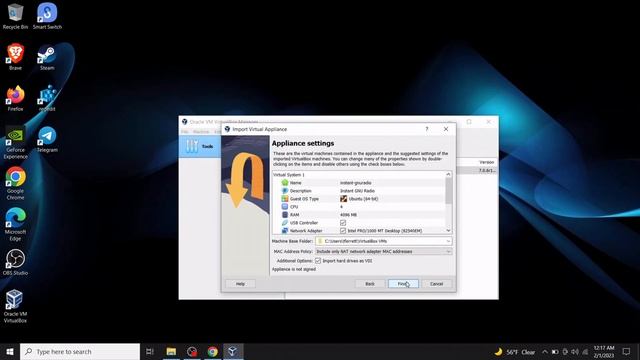Image resolution: width=640 pixels, height=360 pixels.
Task: Click the RAM row icon
Action: [285, 215]
